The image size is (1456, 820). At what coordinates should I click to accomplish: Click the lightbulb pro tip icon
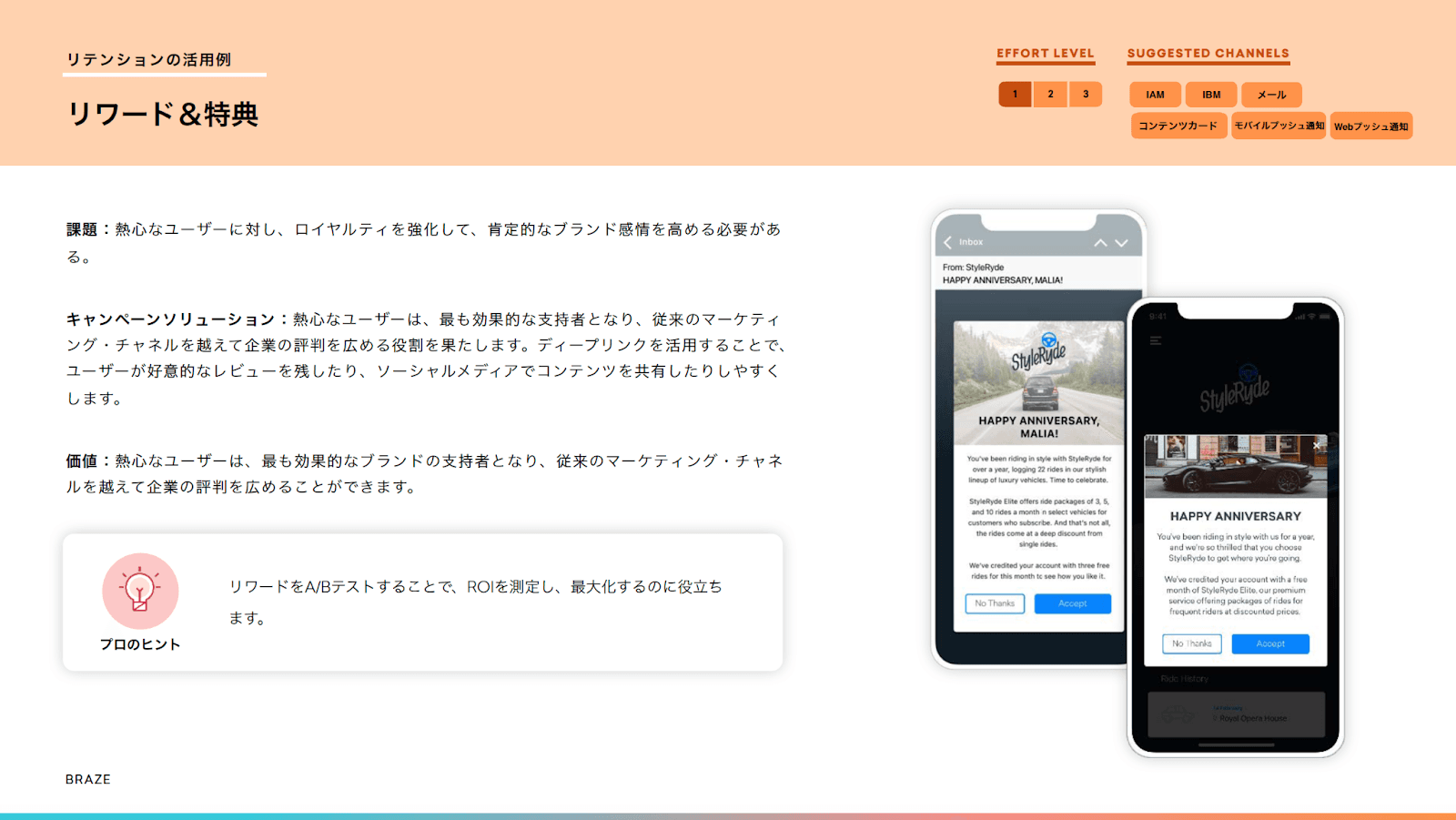coord(140,591)
